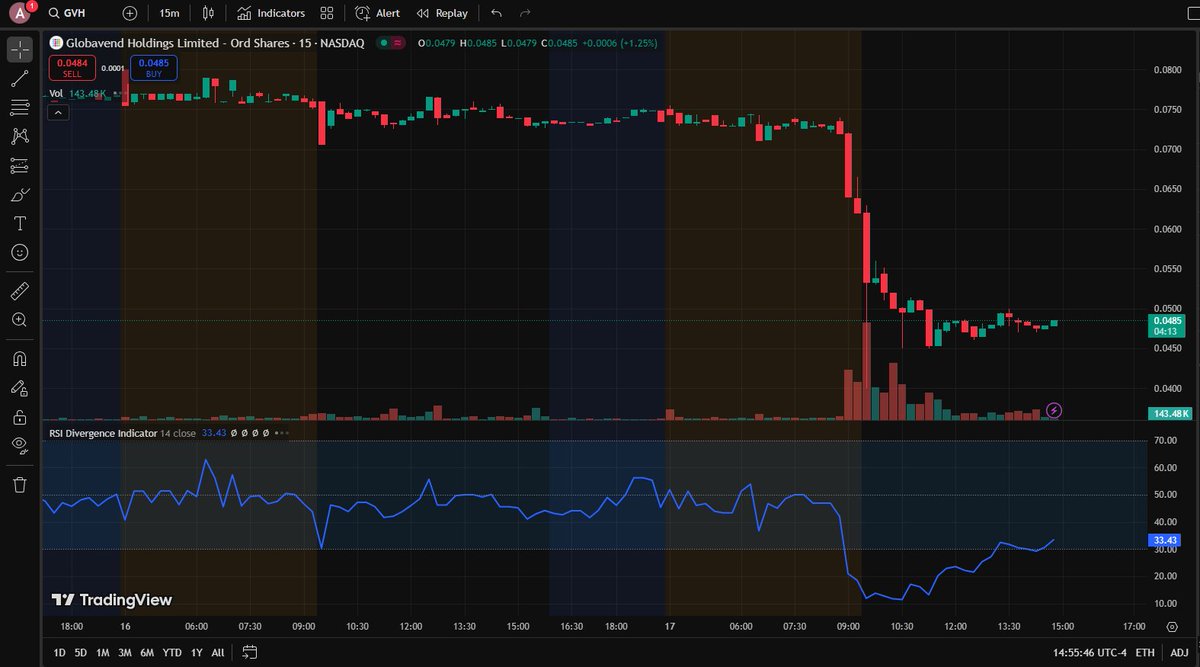Pick the Text tool in left toolbar
1200x667 pixels.
point(19,223)
